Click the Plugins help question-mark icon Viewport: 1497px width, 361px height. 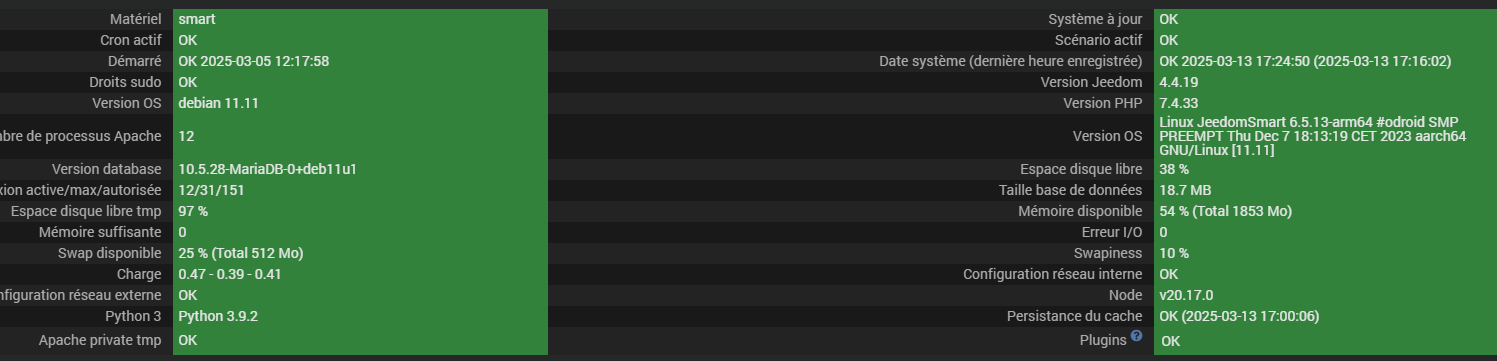1136,337
